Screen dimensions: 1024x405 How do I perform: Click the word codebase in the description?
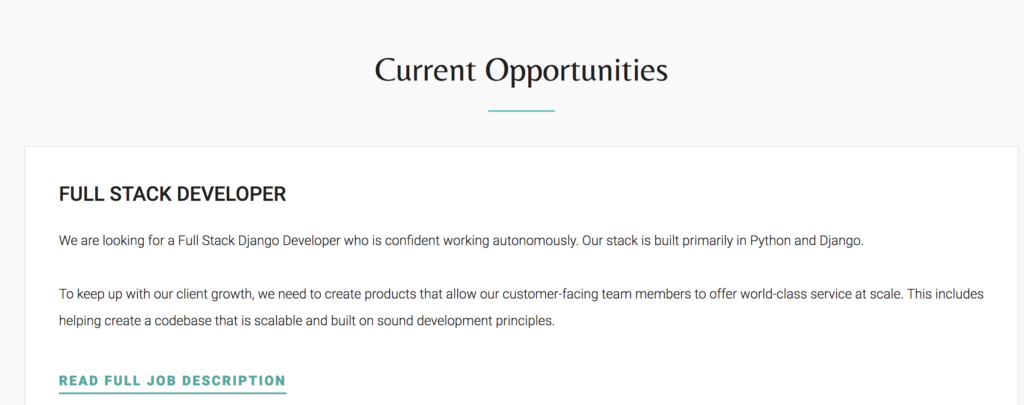tap(179, 321)
